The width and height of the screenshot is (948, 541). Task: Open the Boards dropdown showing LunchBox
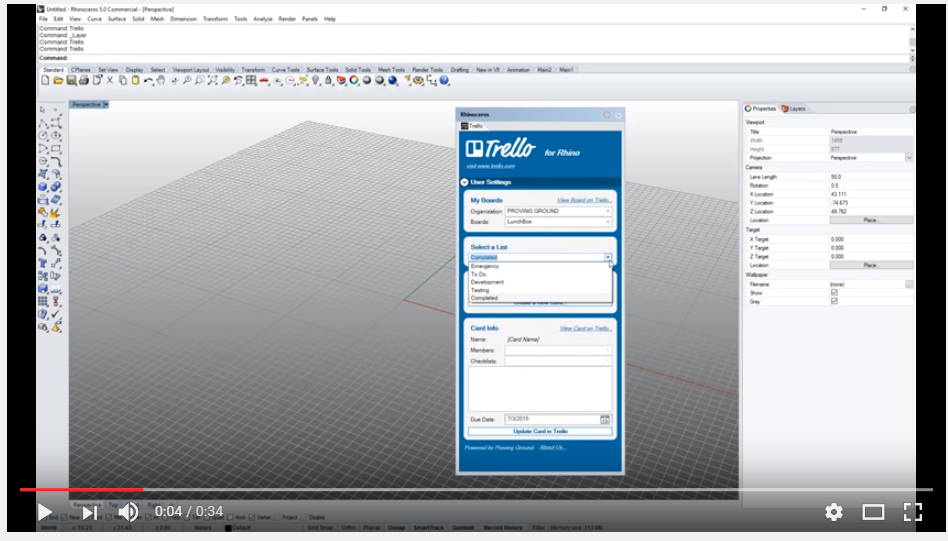(558, 222)
